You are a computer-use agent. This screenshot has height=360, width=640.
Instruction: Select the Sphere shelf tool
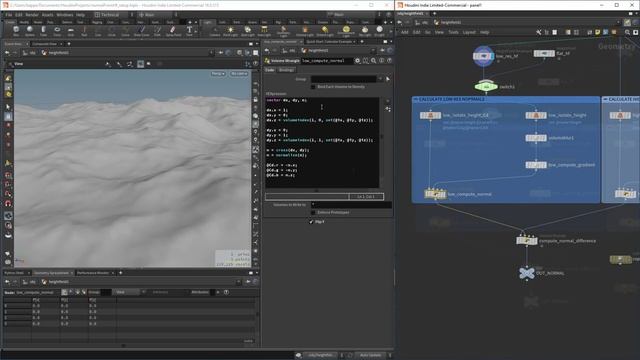pos(30,31)
